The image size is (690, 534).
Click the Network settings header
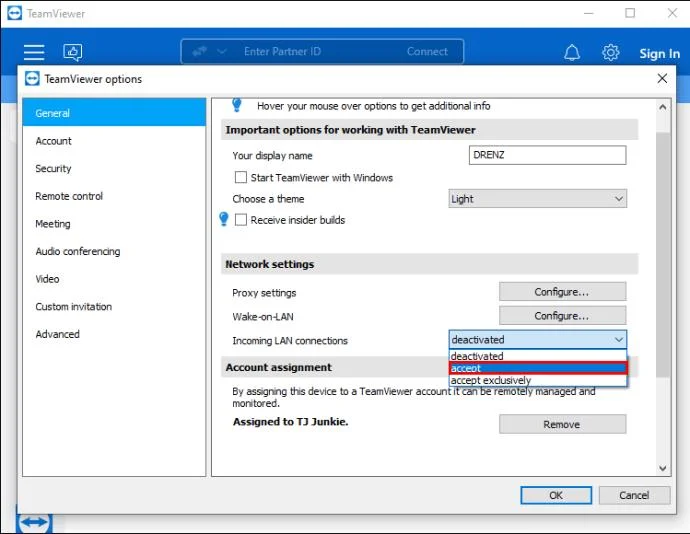(429, 264)
